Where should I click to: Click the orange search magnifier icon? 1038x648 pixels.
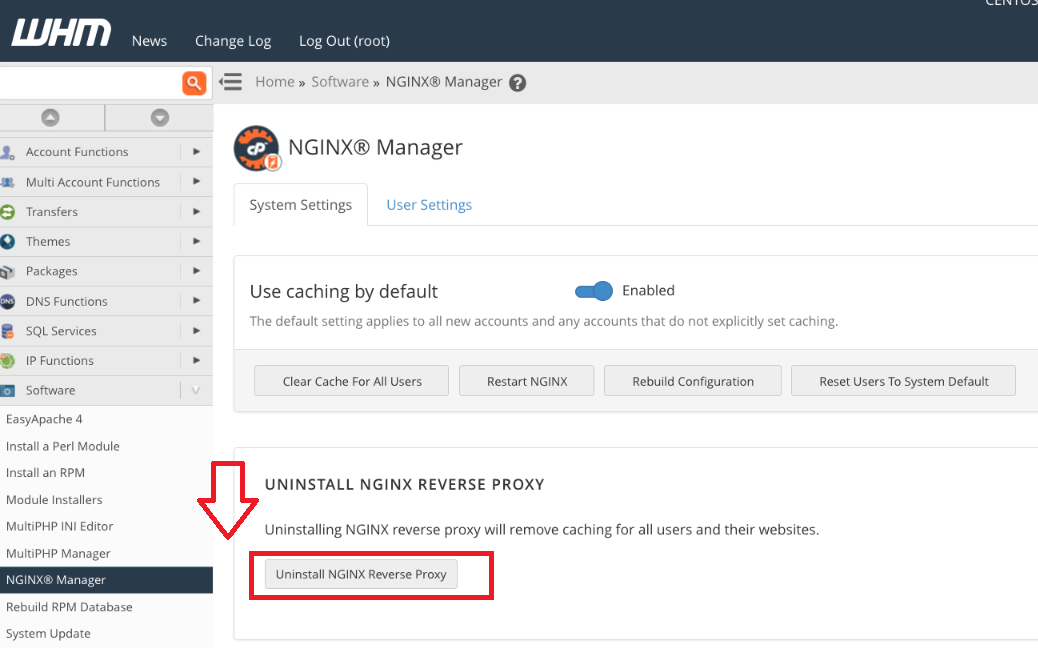click(194, 83)
